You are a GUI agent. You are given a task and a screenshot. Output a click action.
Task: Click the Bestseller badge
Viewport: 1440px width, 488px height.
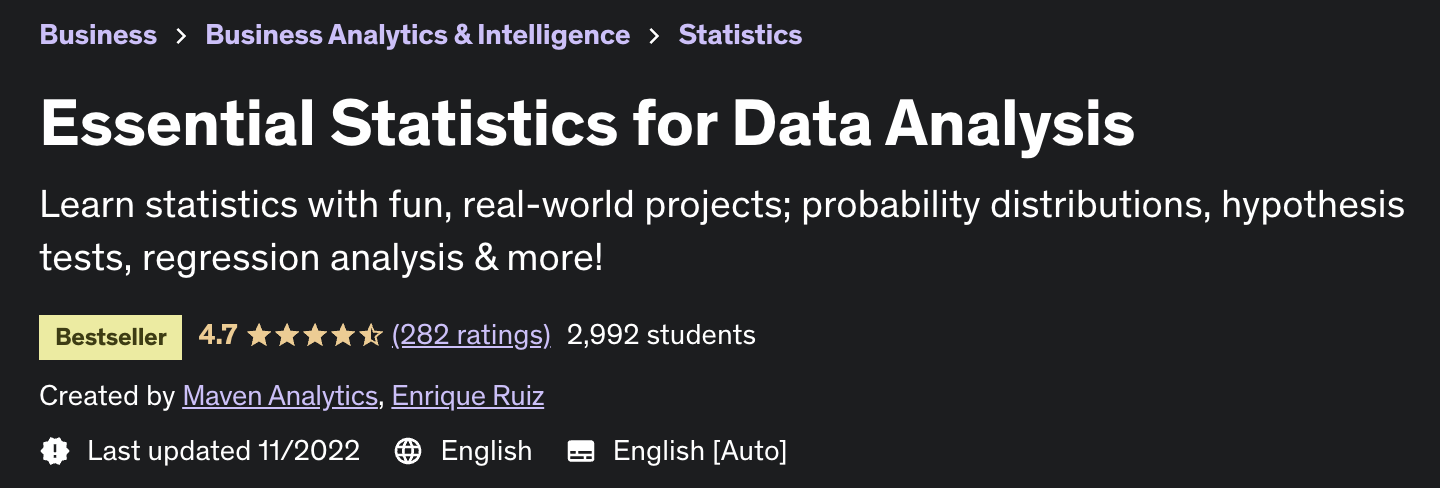pos(111,337)
